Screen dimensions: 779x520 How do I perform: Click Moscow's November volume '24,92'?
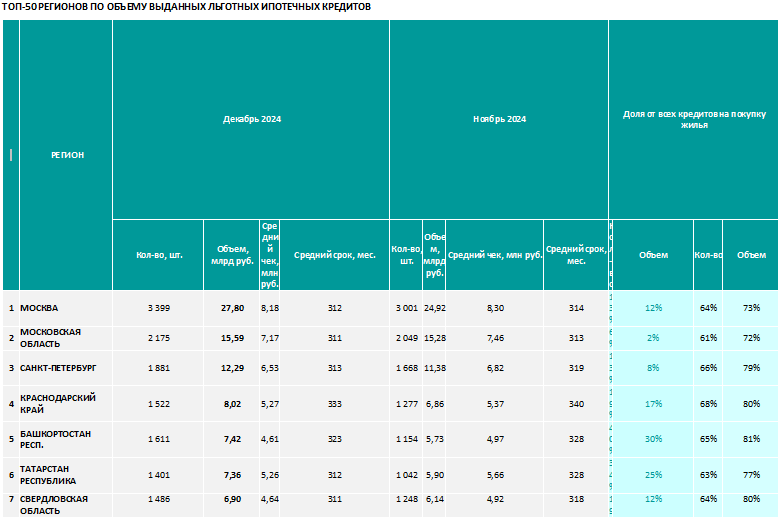pos(435,308)
